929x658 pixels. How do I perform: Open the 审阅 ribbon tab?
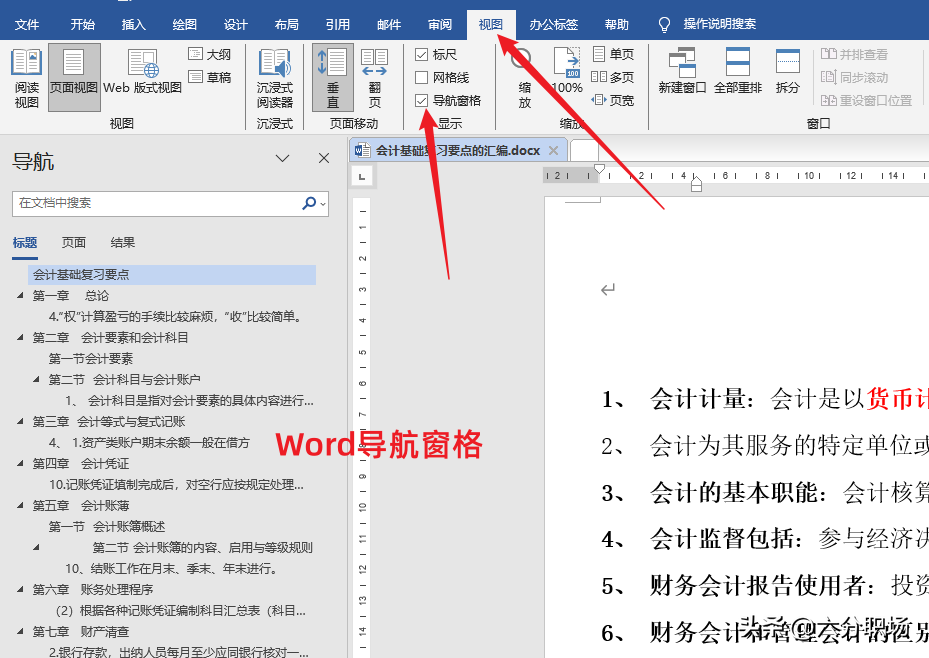[440, 24]
